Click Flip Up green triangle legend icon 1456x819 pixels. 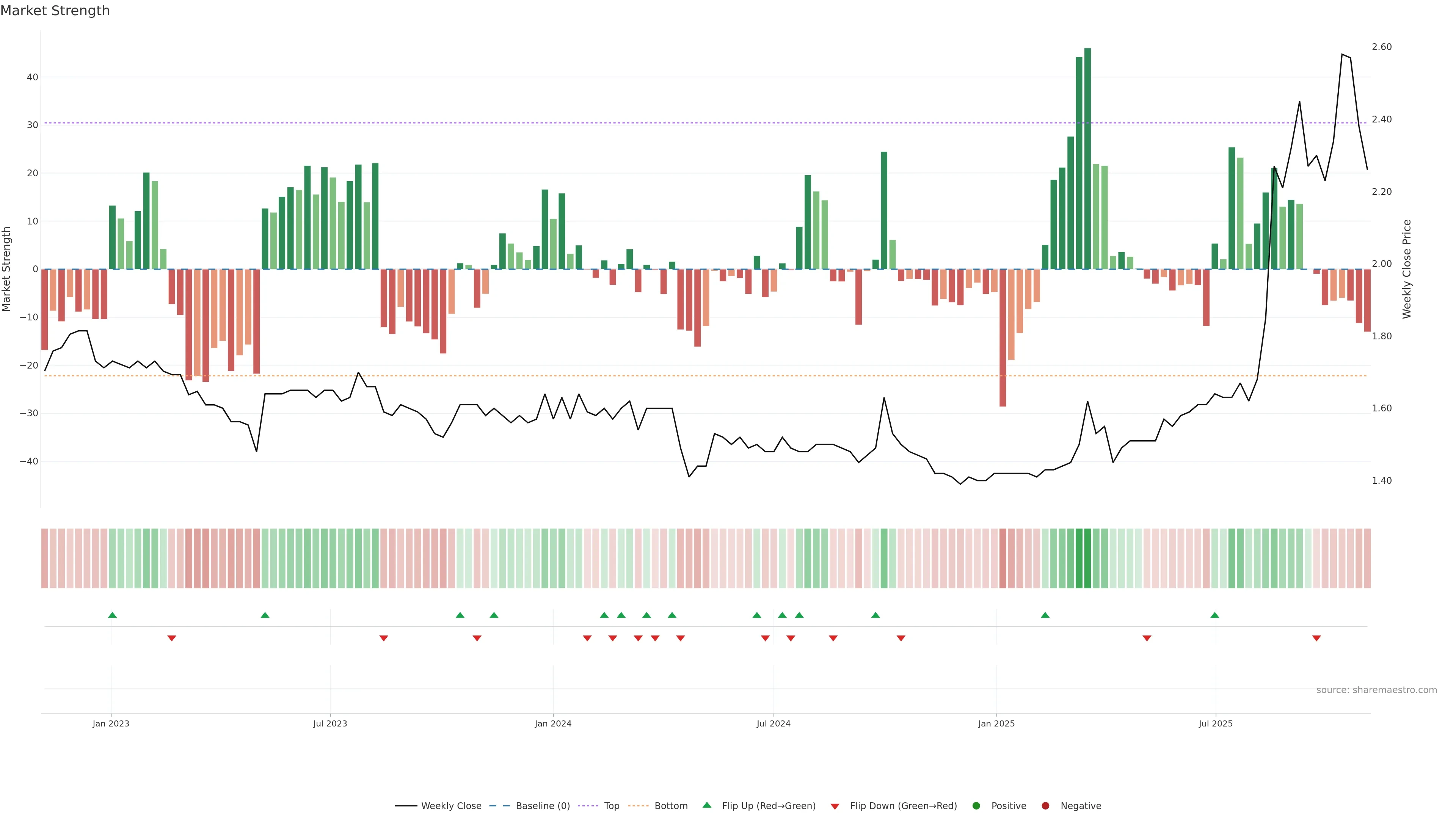[706, 805]
